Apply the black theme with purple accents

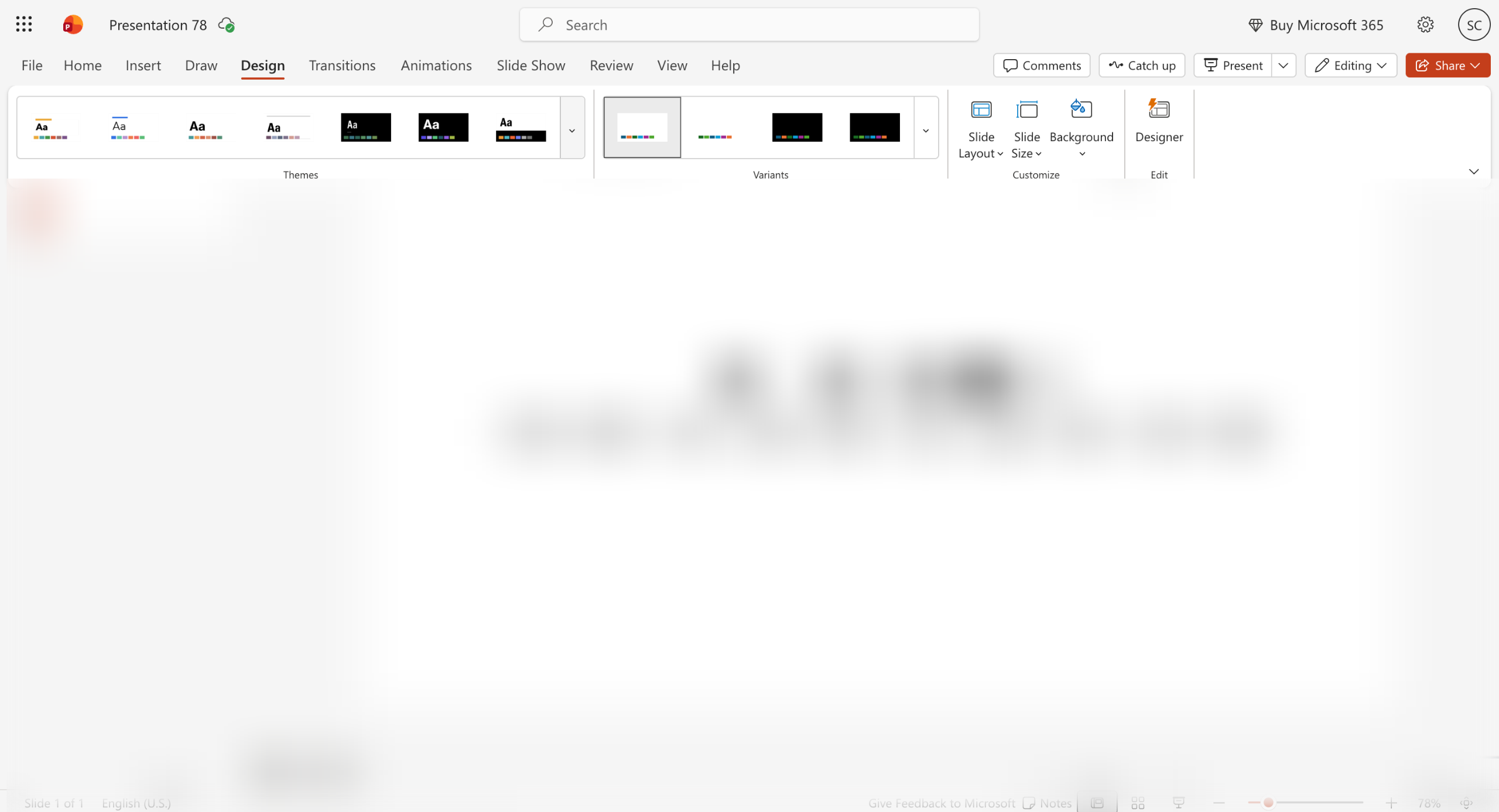click(443, 128)
